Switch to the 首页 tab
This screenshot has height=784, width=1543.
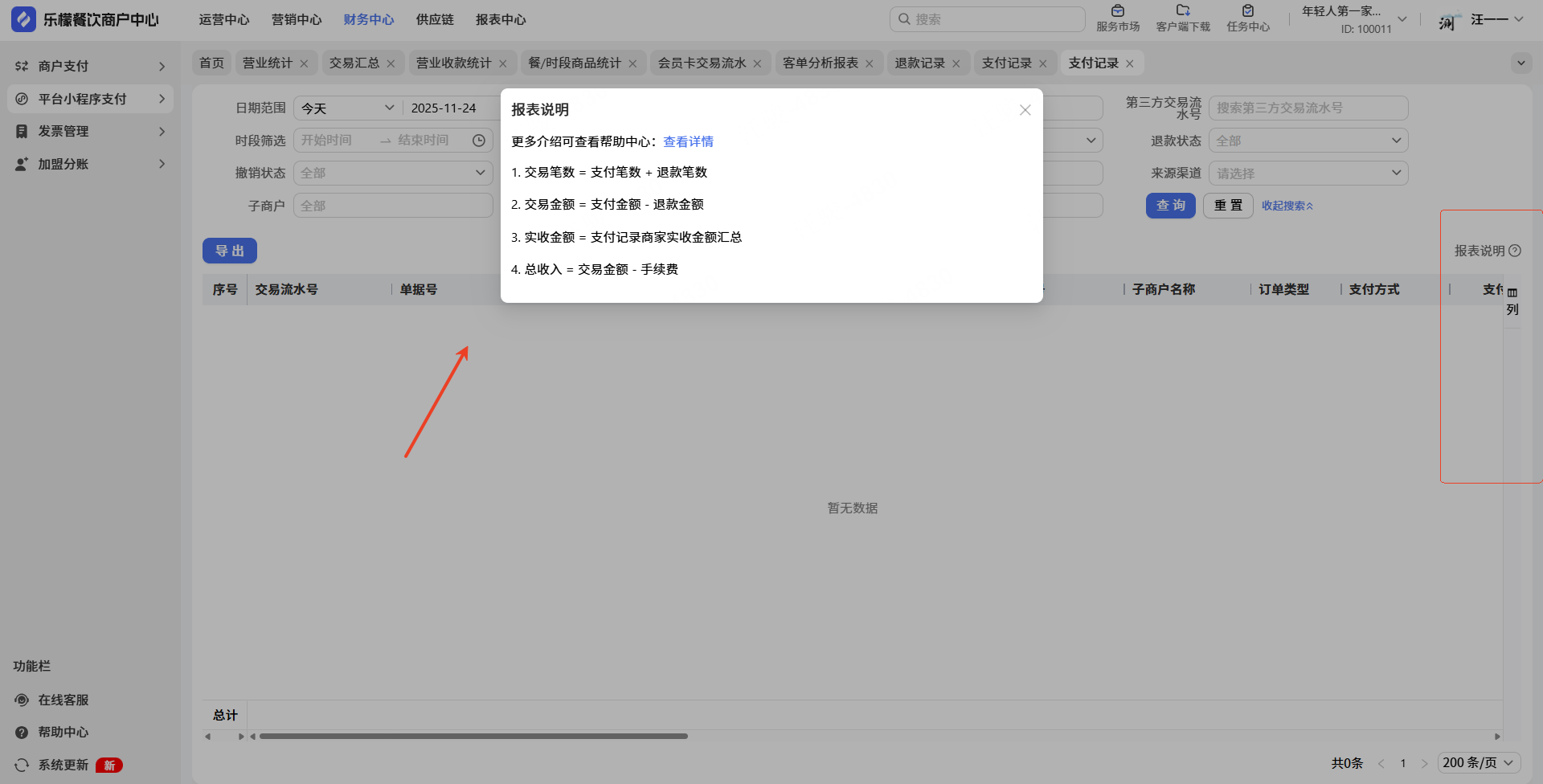[x=212, y=63]
